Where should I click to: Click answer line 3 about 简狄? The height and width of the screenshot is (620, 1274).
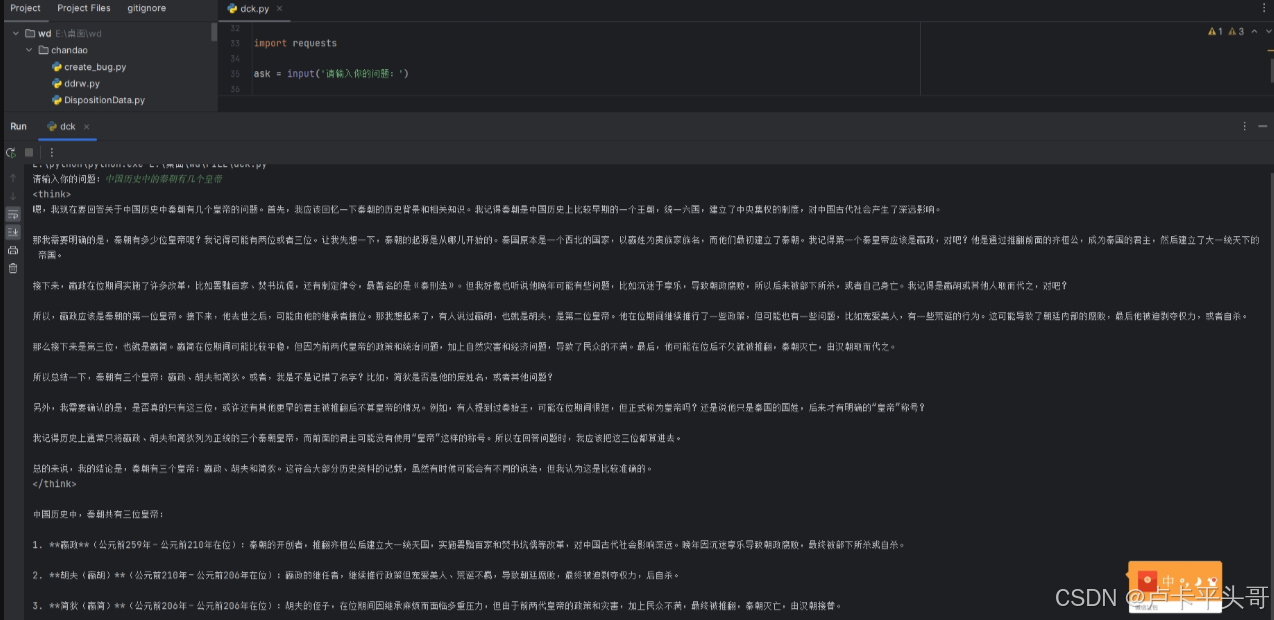tap(437, 606)
